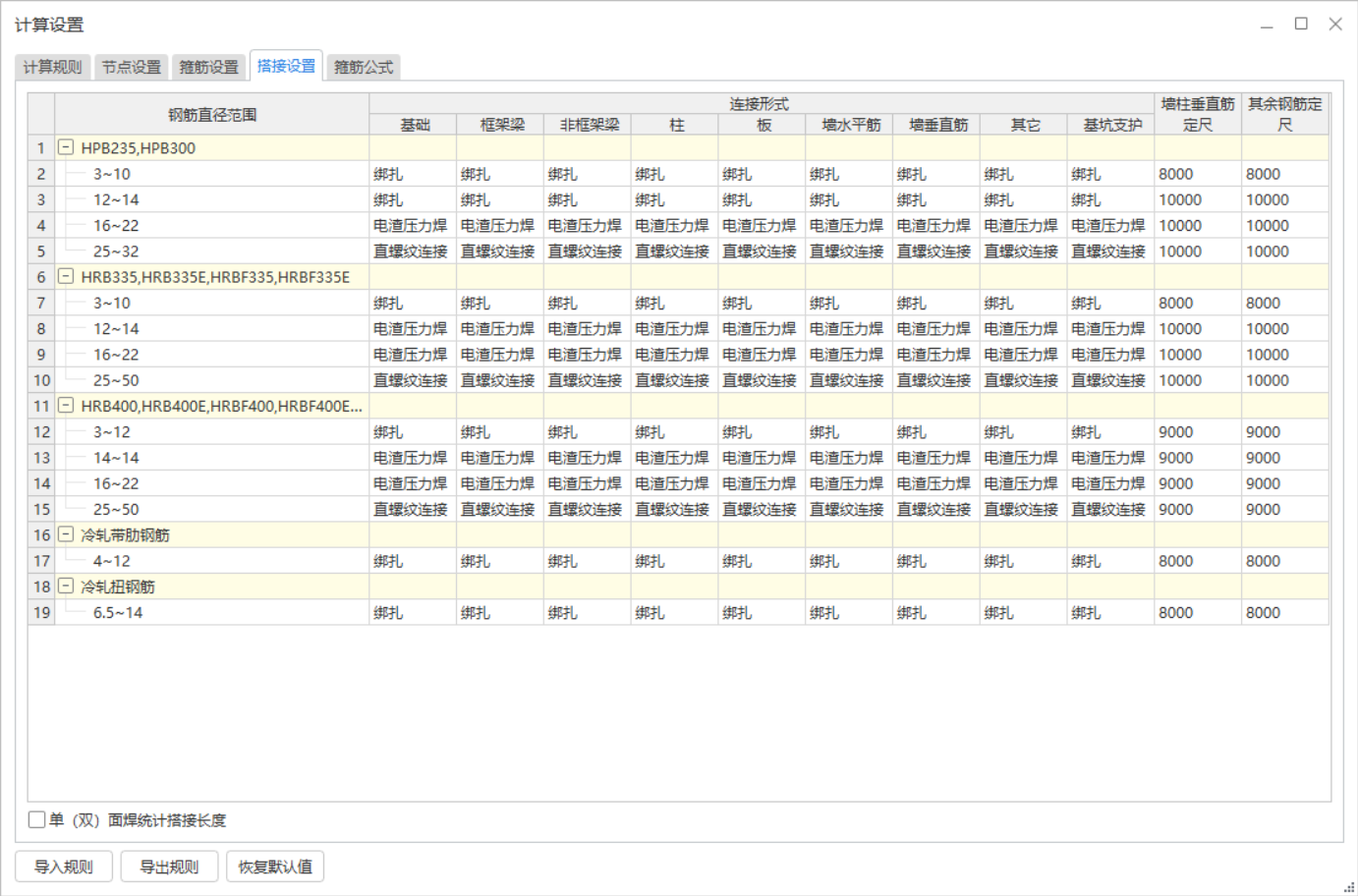This screenshot has width=1358, height=896.
Task: Select the 其它 column header
Action: coord(1025,125)
